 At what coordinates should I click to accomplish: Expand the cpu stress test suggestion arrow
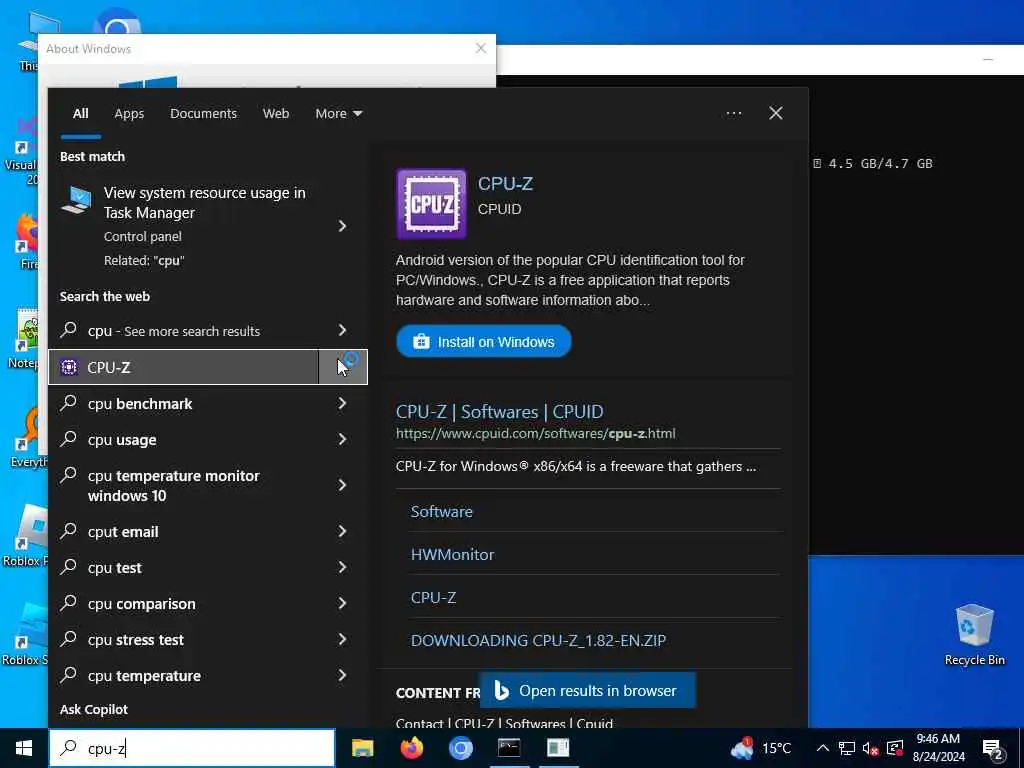point(342,639)
